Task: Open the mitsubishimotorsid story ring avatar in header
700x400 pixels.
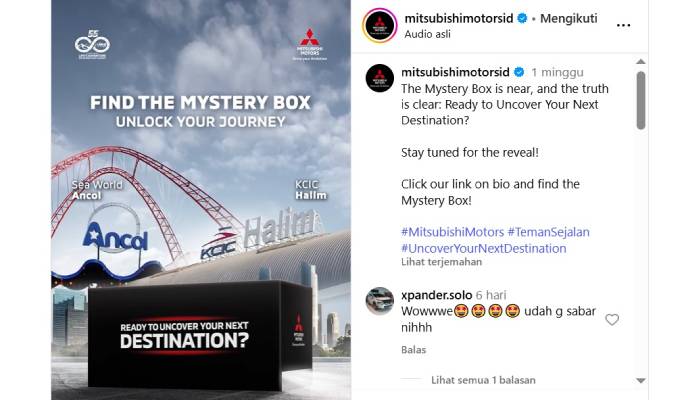Action: click(x=379, y=25)
